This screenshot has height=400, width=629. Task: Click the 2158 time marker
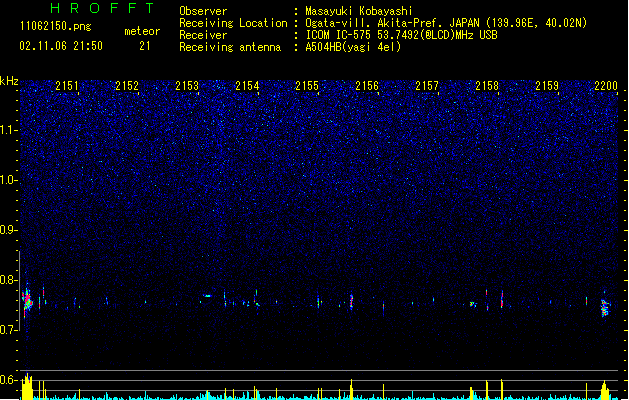[487, 86]
